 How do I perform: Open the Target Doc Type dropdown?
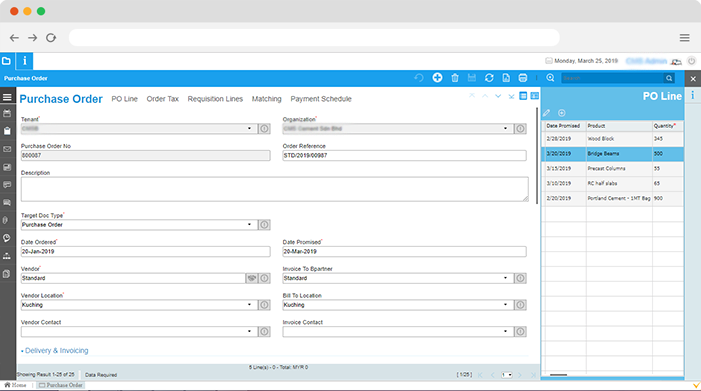coord(249,225)
